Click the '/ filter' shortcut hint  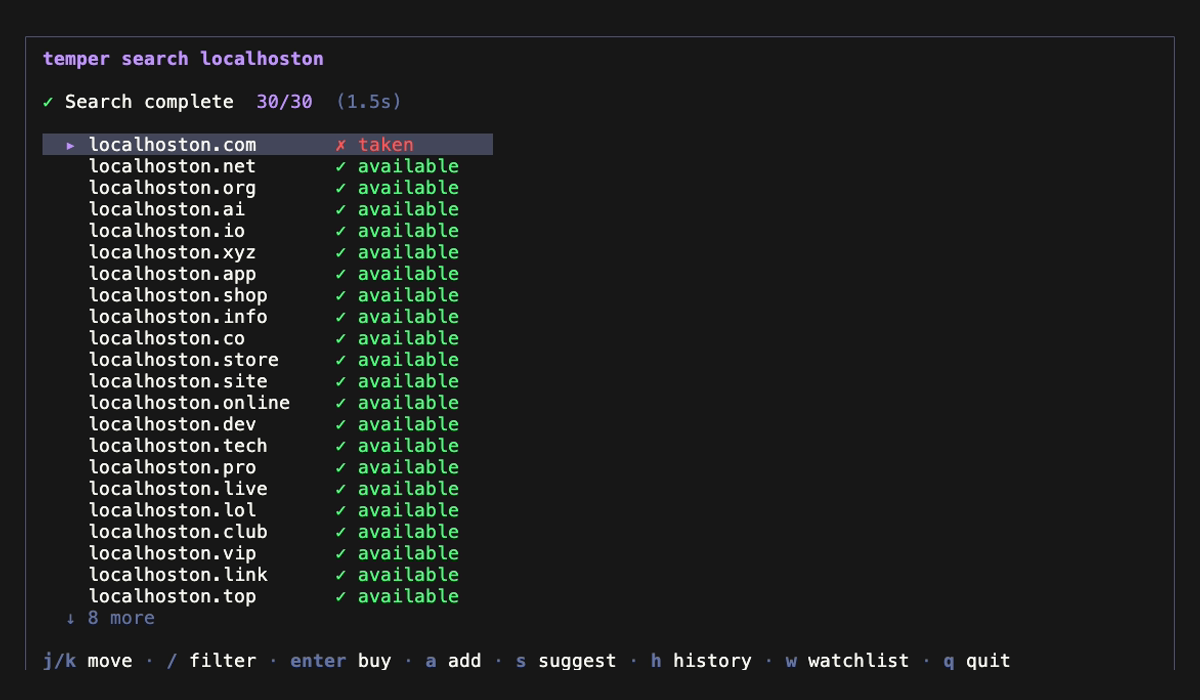(211, 661)
